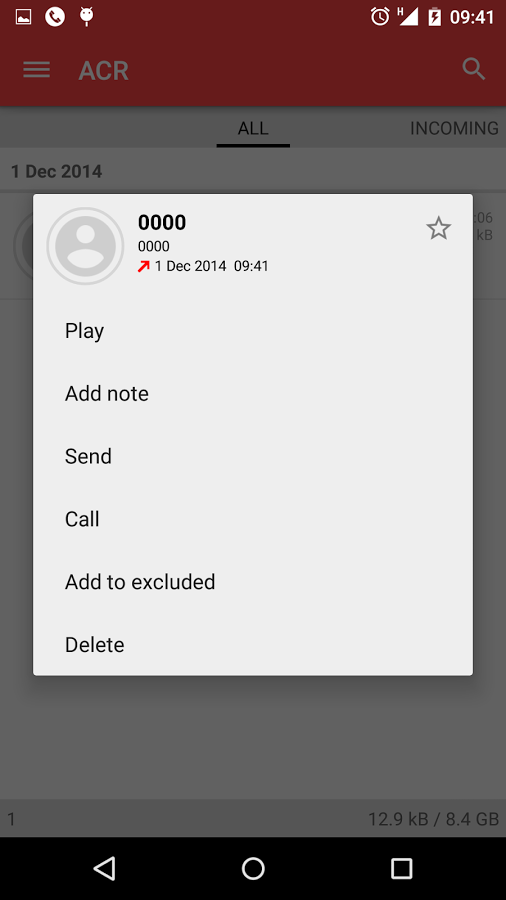Select Send in the dialog
Screen dimensions: 506x900
(253, 456)
